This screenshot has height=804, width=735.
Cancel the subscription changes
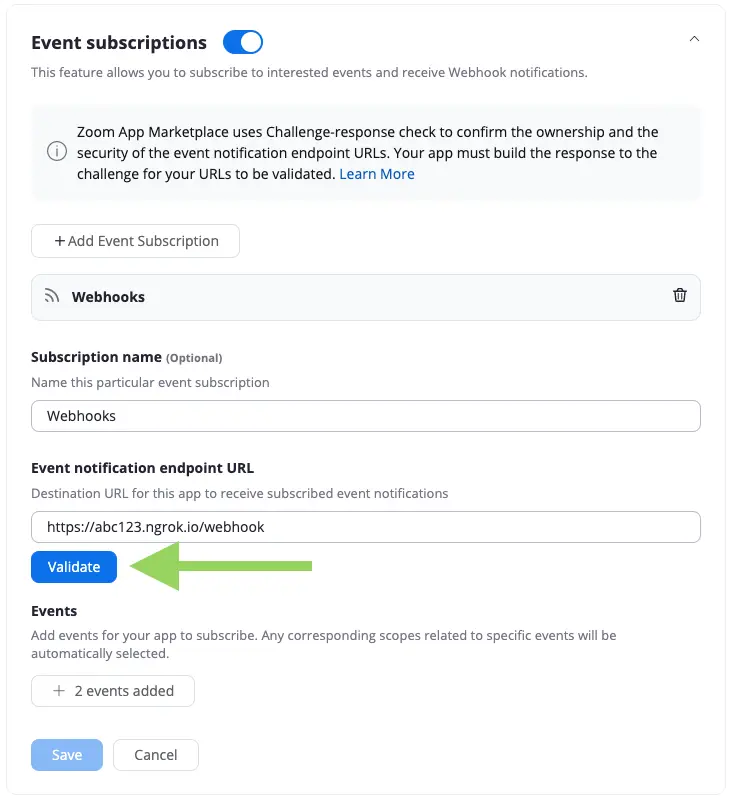155,755
